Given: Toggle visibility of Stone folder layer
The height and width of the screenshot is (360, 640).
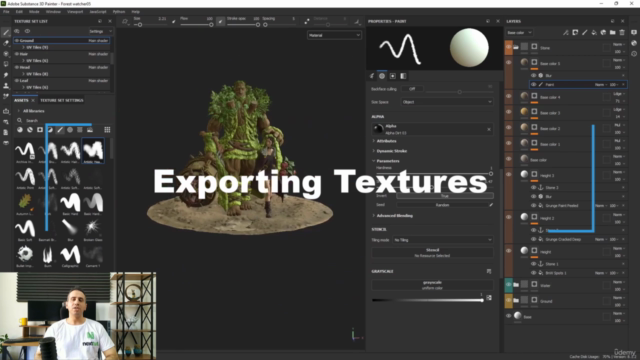Looking at the screenshot, I should (509, 47).
